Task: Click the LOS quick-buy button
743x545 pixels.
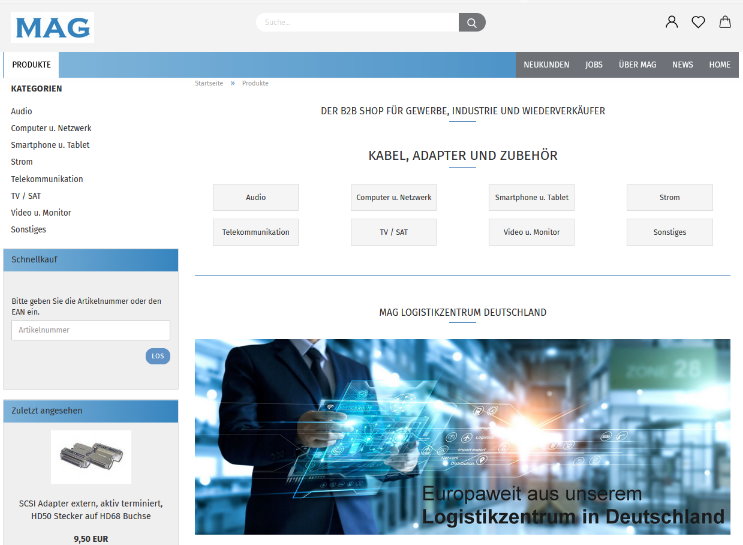Action: (x=158, y=356)
